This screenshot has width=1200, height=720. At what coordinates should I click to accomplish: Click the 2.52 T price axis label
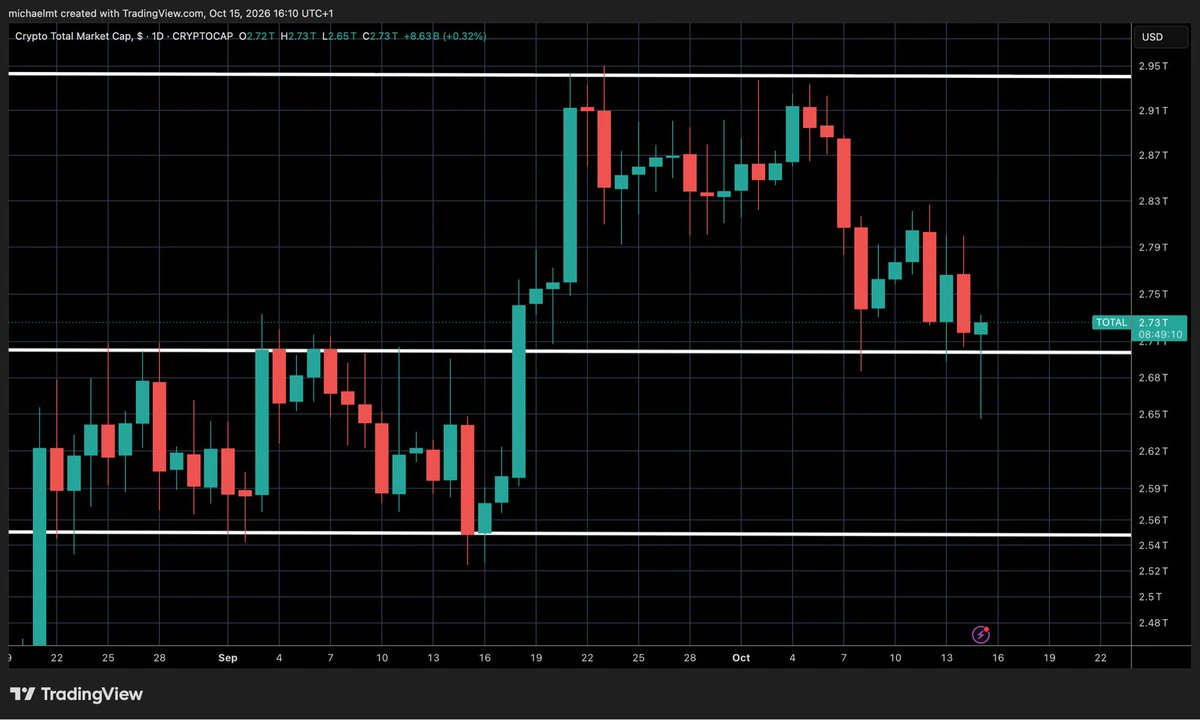pyautogui.click(x=1154, y=571)
